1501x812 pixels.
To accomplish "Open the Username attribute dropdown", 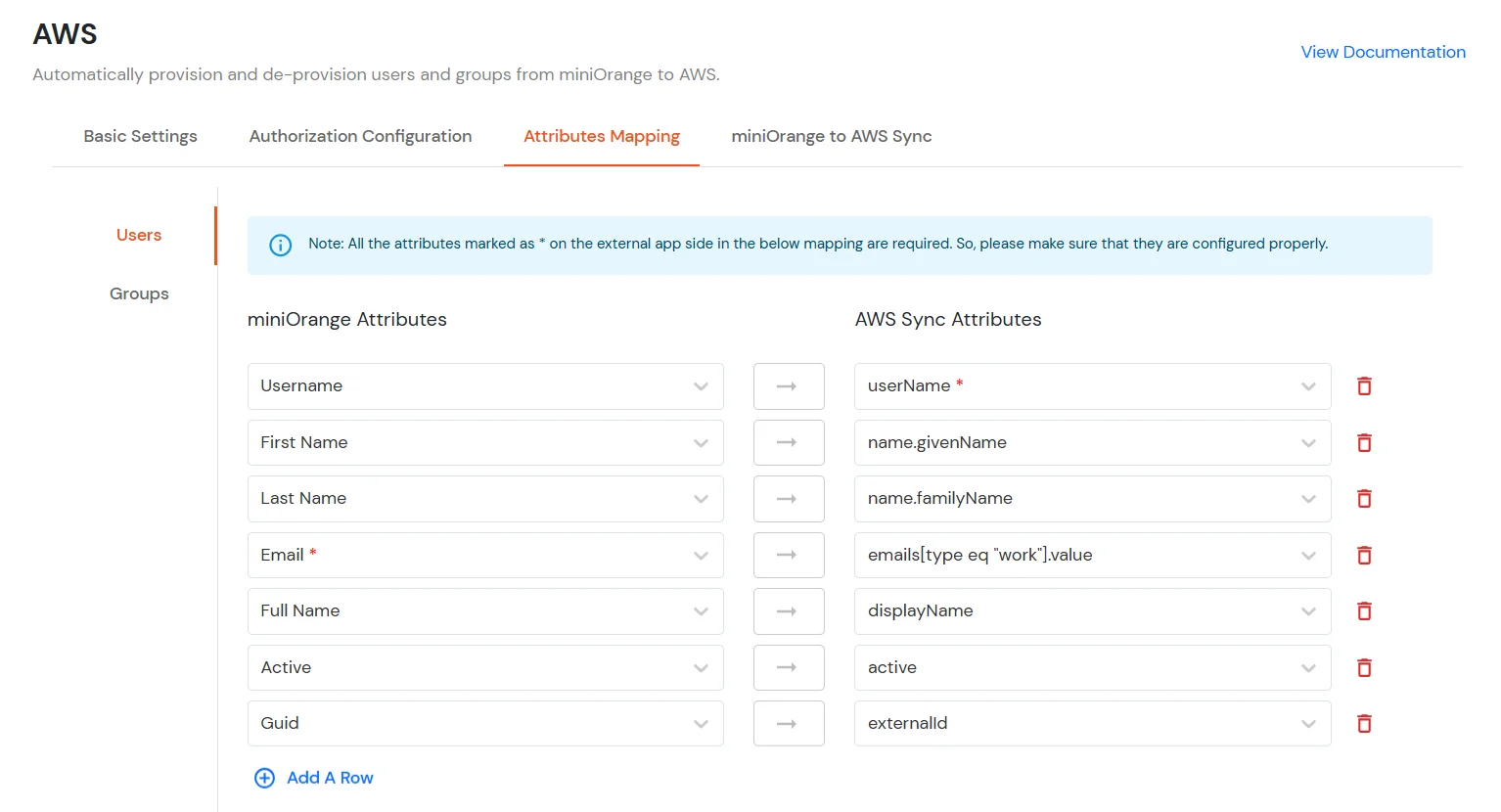I will (701, 385).
